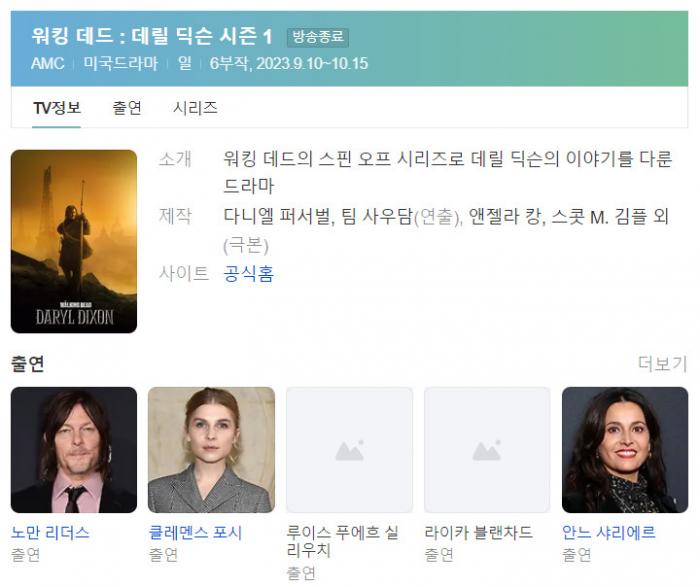Open 안느 샤리에르 name link
Image resolution: width=700 pixels, height=587 pixels.
608,533
